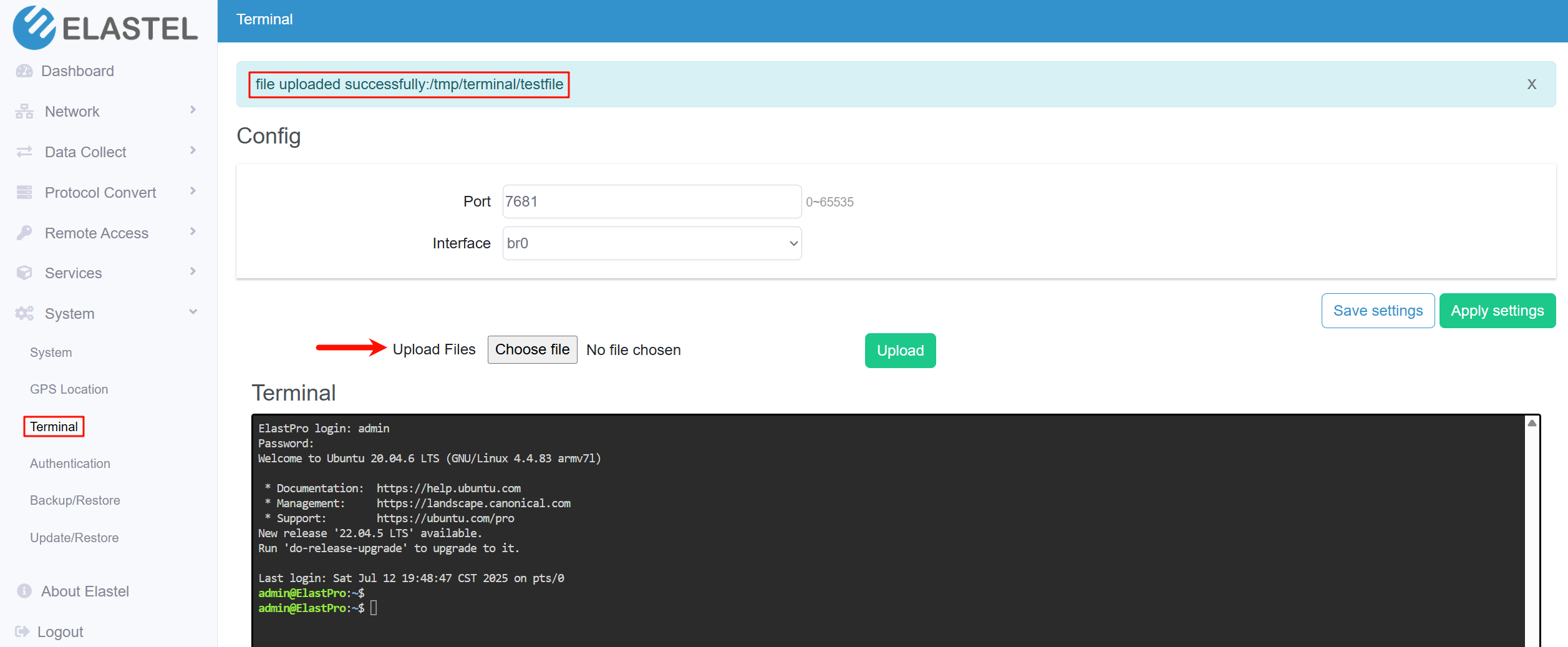Image resolution: width=1568 pixels, height=647 pixels.
Task: Select Terminal in the sidebar
Action: pyautogui.click(x=54, y=427)
